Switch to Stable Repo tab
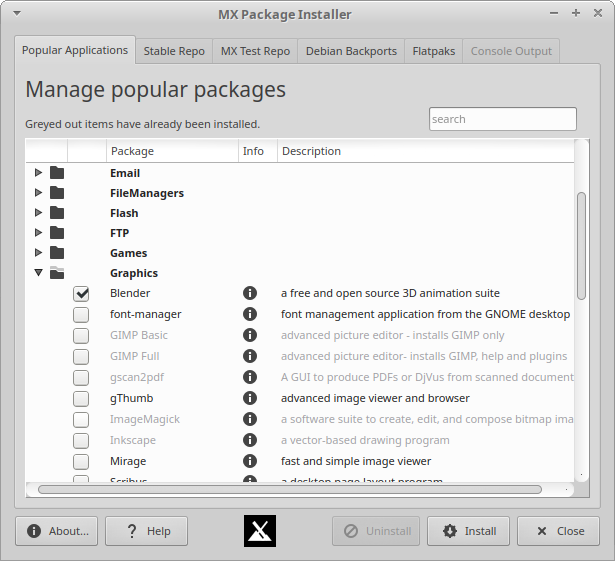Image resolution: width=615 pixels, height=561 pixels. (x=174, y=51)
